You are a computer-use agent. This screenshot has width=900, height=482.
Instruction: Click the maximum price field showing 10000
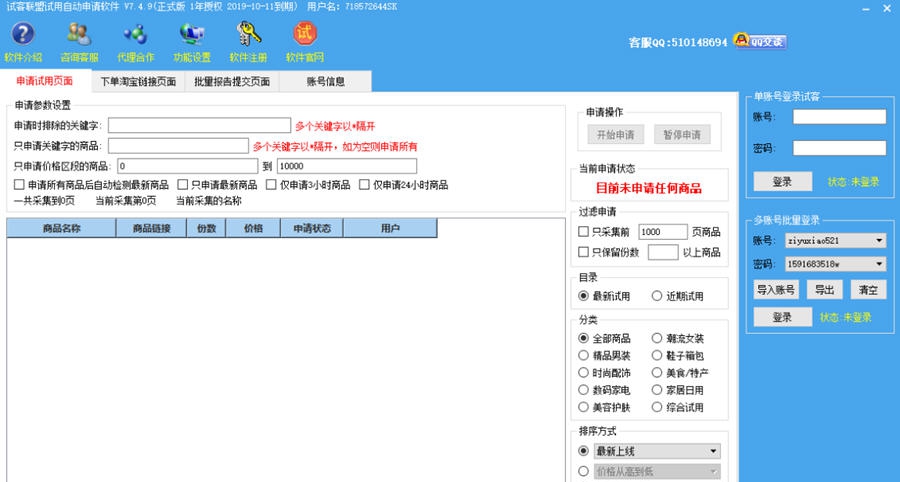pyautogui.click(x=347, y=166)
